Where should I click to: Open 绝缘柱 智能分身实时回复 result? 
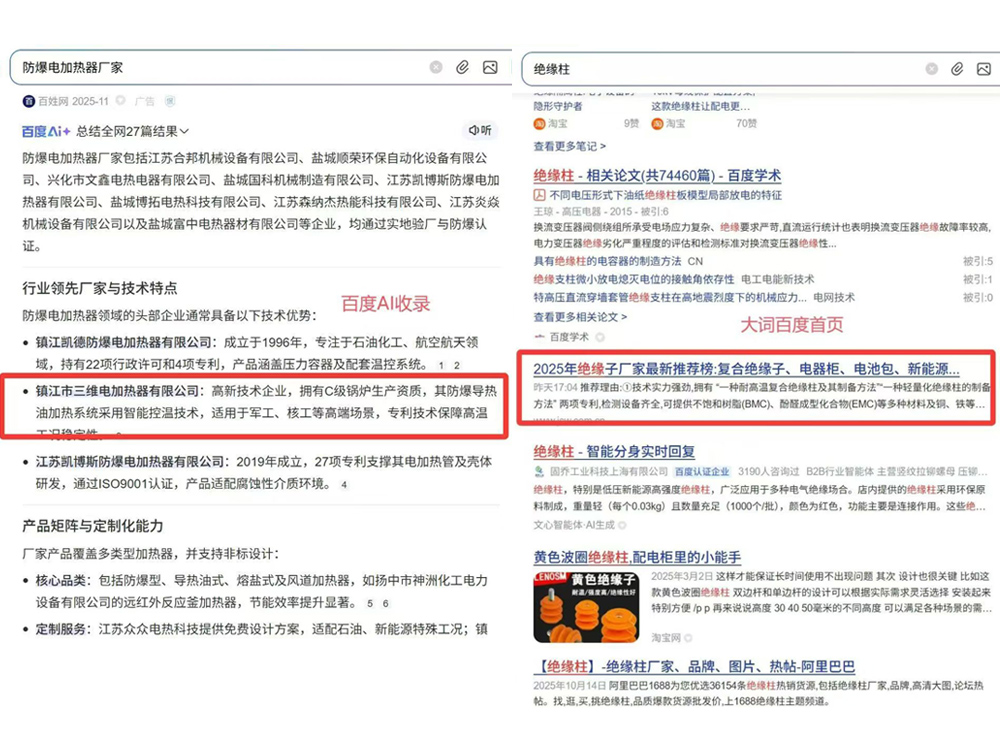614,451
